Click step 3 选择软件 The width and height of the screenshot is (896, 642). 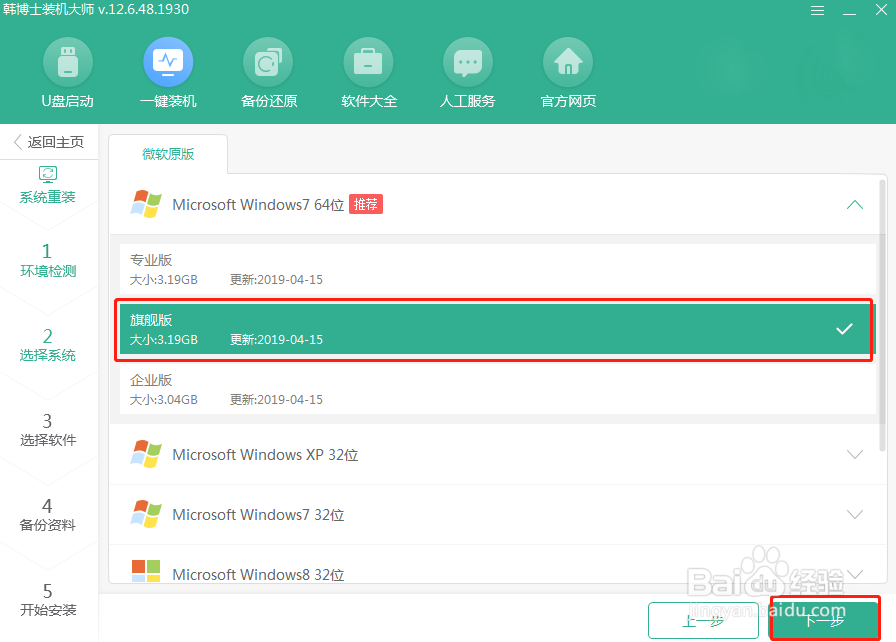pos(48,430)
